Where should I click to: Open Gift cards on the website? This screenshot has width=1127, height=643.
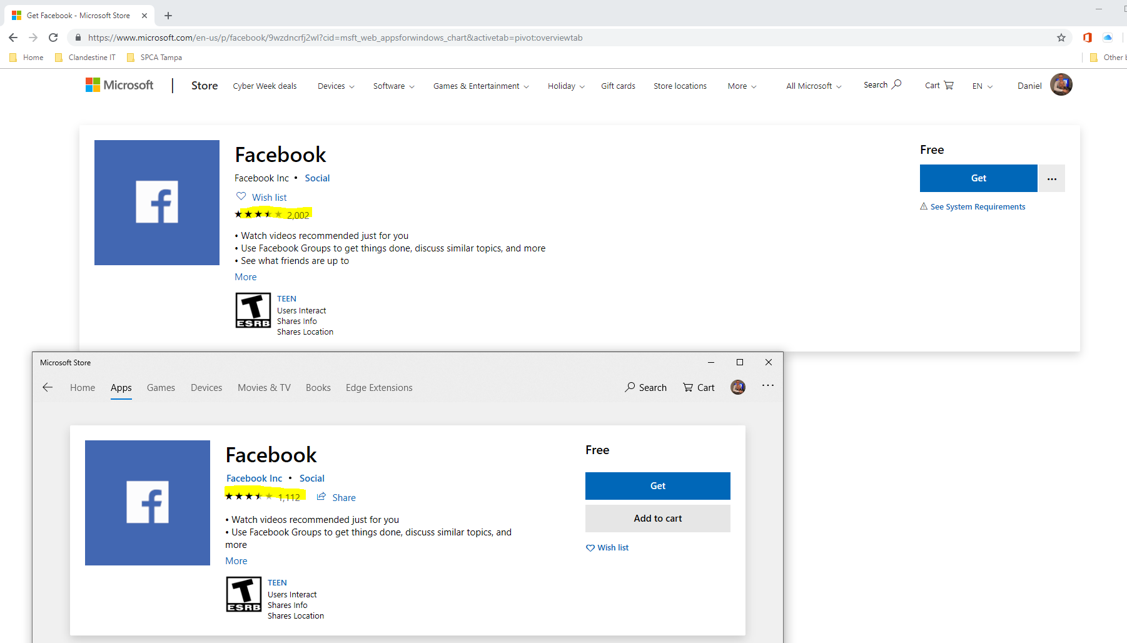[x=618, y=85]
